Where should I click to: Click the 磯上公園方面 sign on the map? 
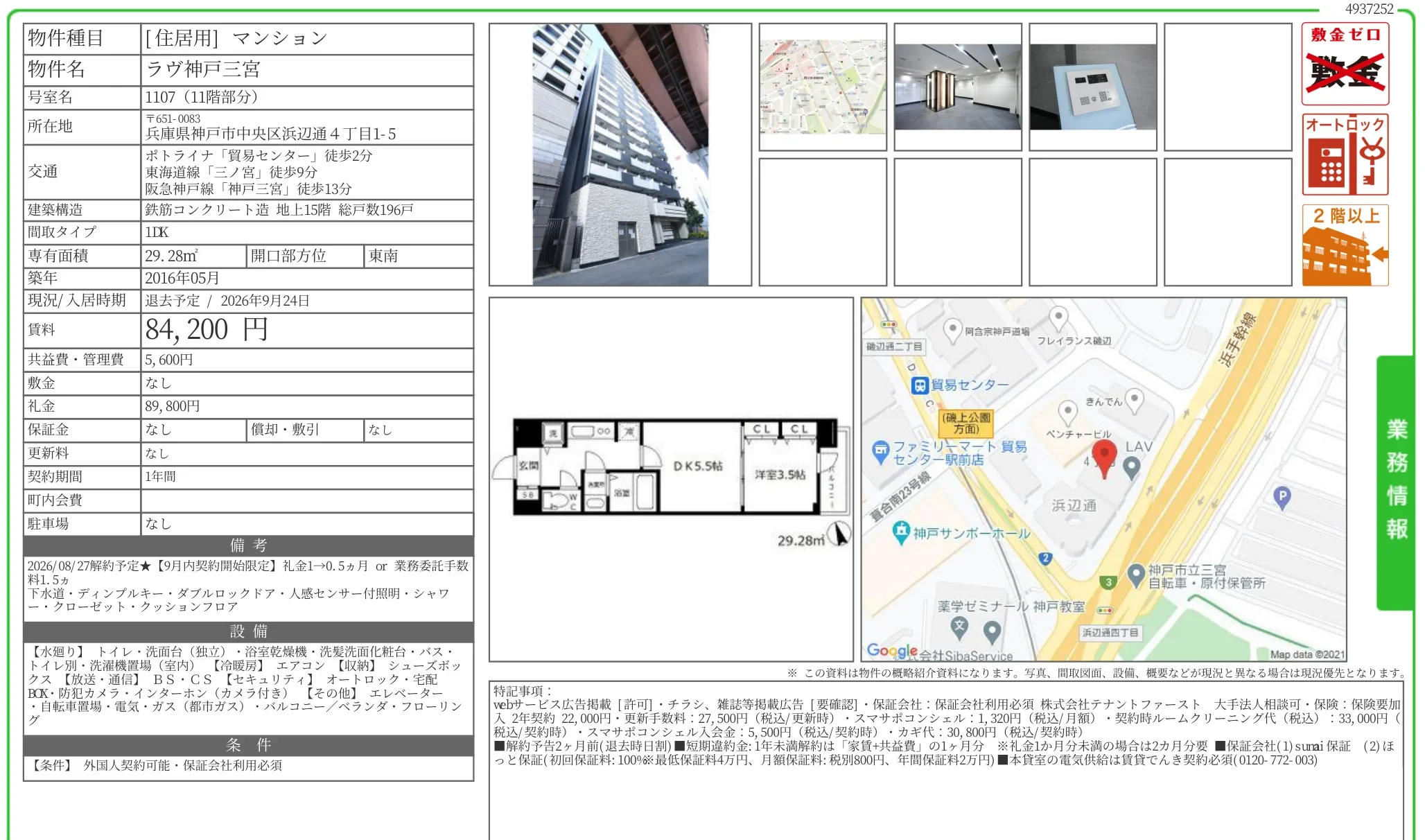[x=966, y=423]
